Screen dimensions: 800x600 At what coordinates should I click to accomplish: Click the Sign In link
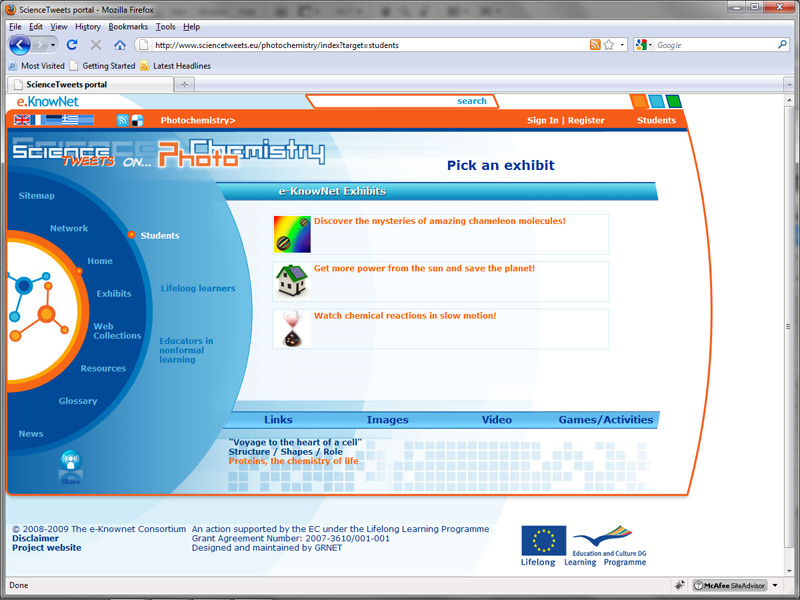(542, 120)
